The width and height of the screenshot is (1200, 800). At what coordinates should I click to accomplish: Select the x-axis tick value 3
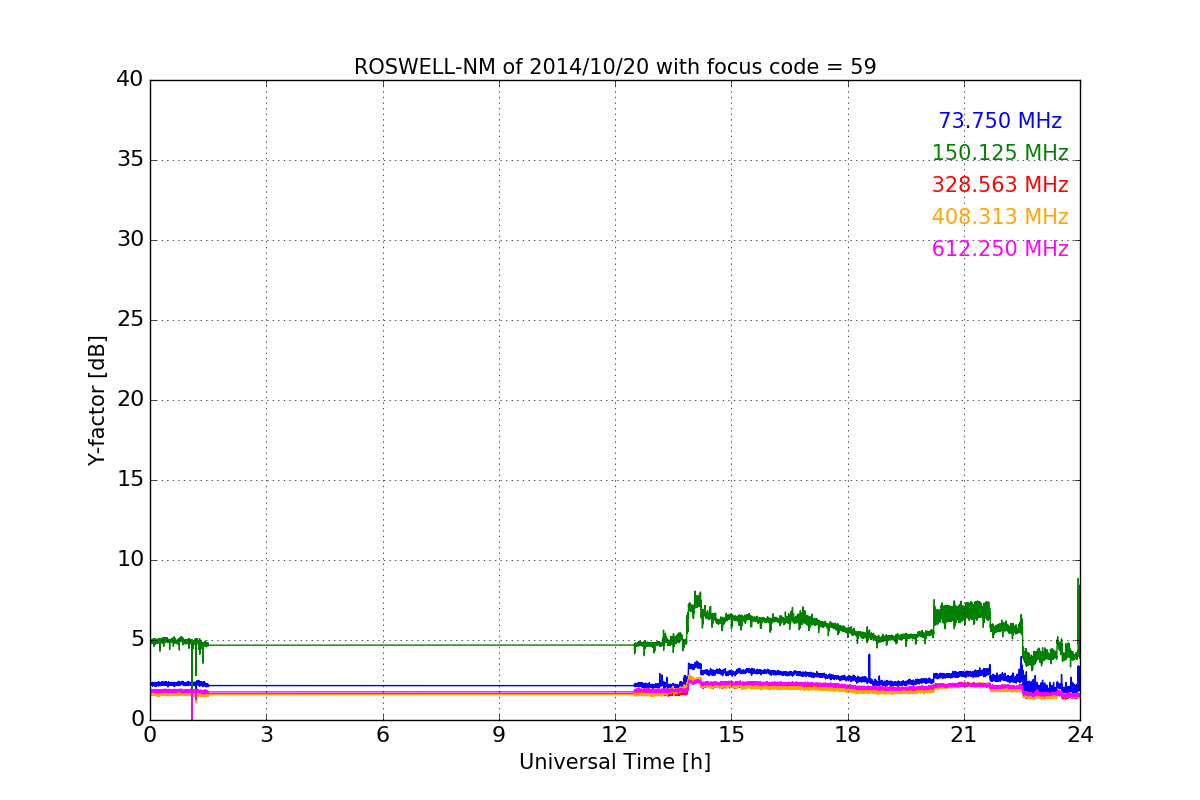coord(266,735)
